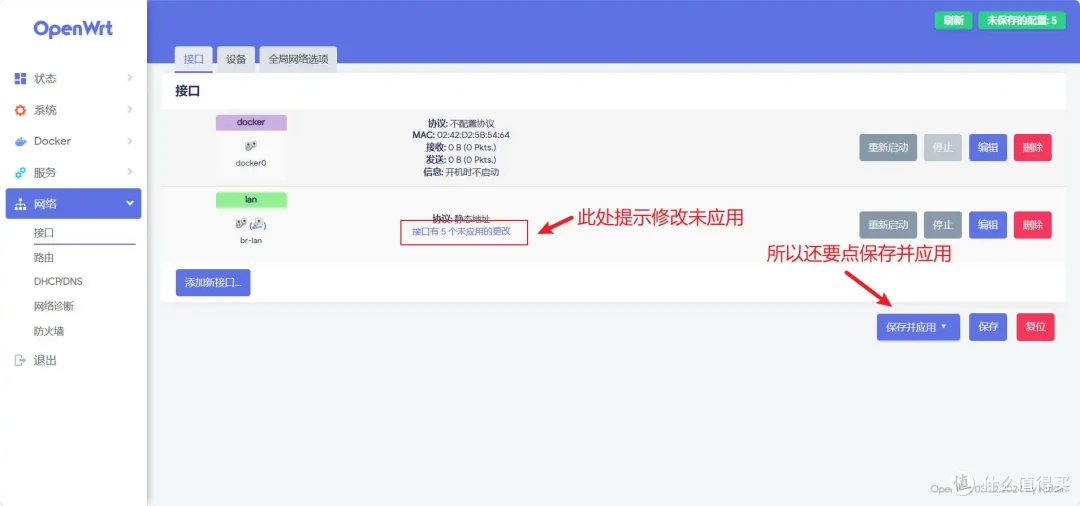Switch to the 接口 tab
Screen dimensions: 1080x506
pyautogui.click(x=194, y=59)
